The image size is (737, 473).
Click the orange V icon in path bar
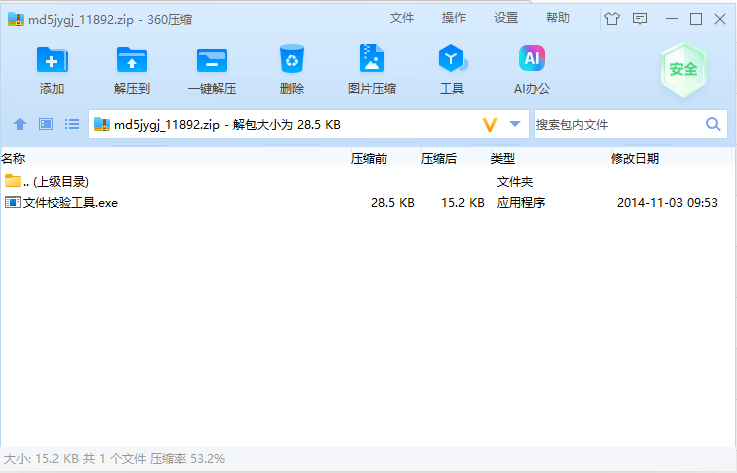coord(490,125)
